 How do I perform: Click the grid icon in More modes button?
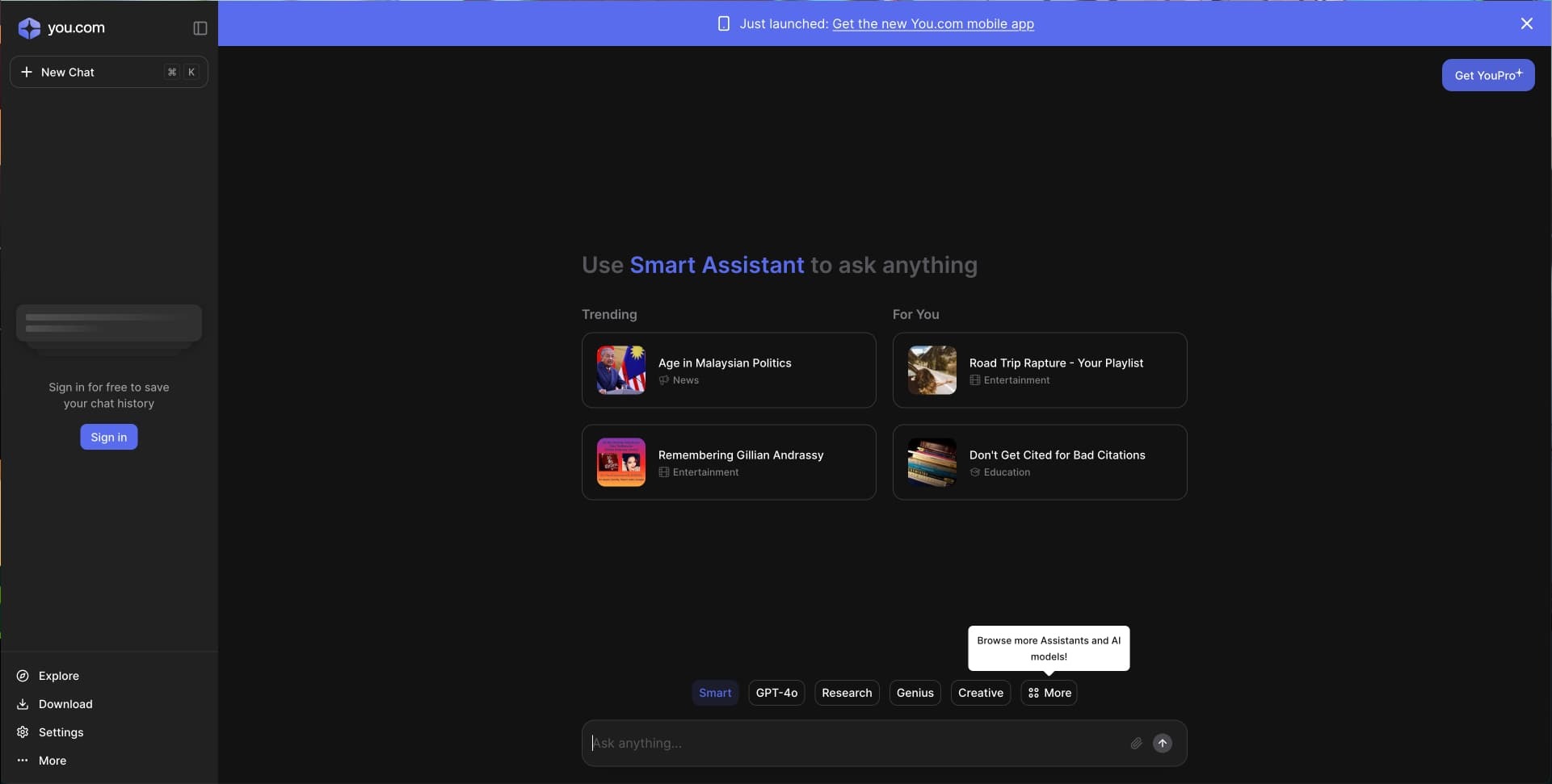(x=1033, y=693)
